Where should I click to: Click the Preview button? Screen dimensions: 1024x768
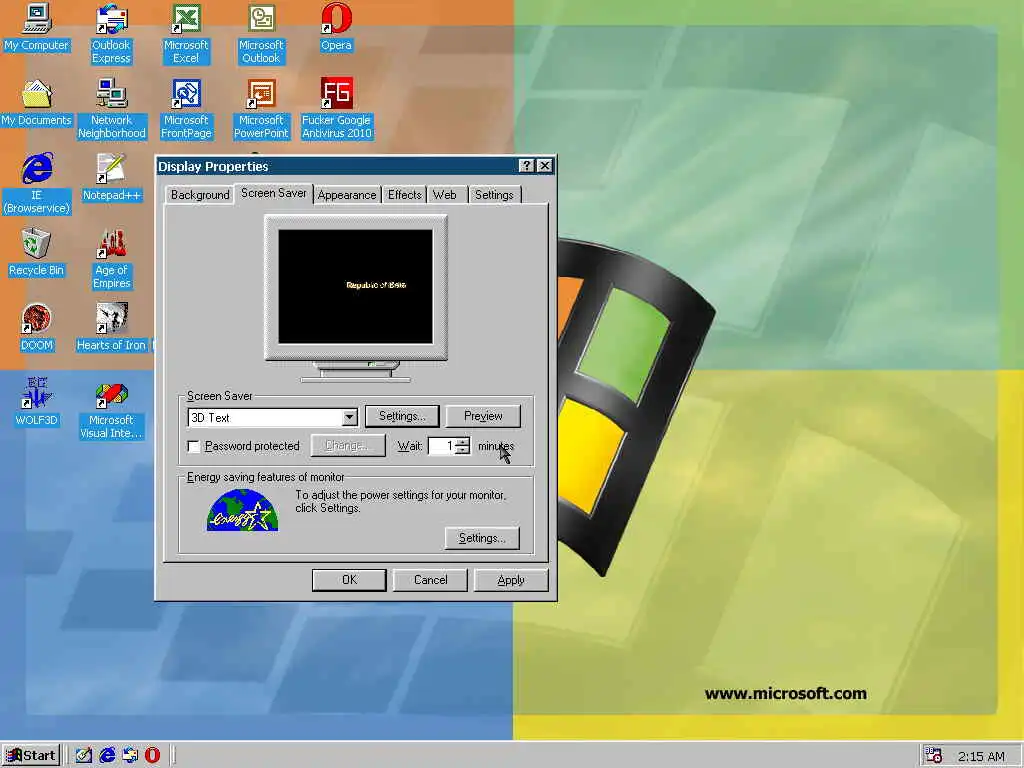pos(483,417)
